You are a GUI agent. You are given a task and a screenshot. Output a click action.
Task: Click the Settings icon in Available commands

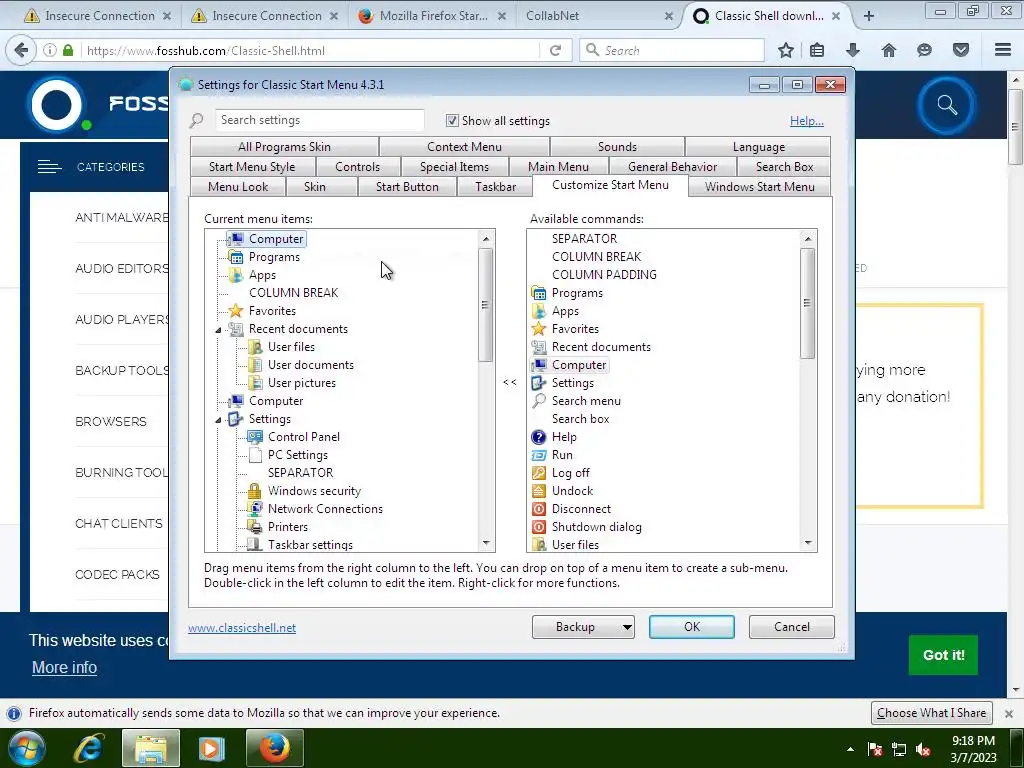(539, 383)
